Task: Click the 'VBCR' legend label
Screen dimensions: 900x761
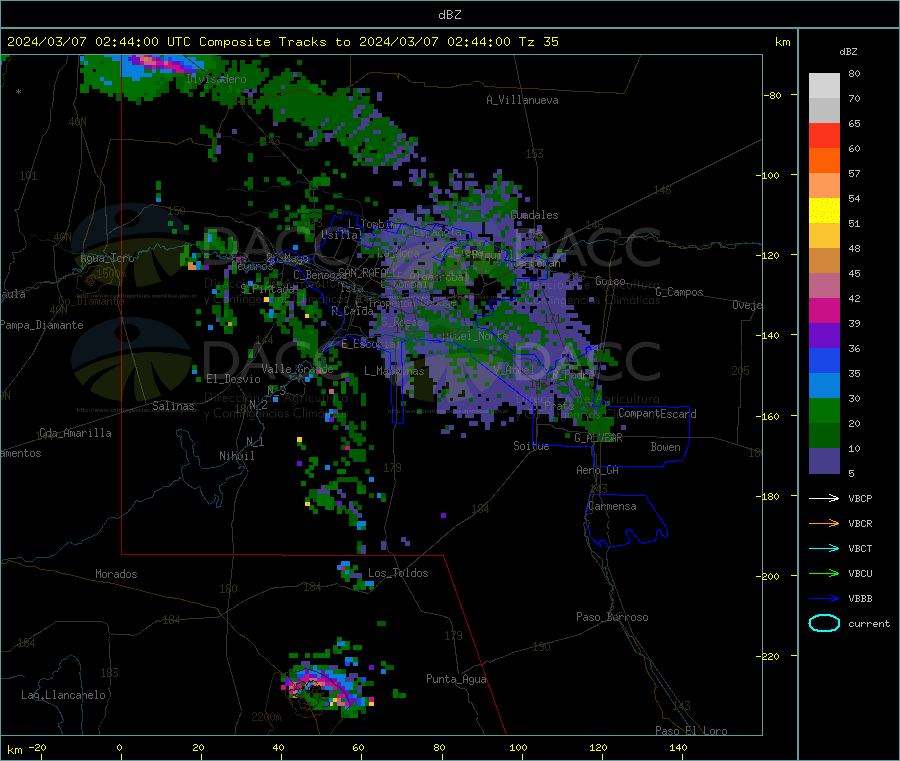Action: tap(860, 523)
